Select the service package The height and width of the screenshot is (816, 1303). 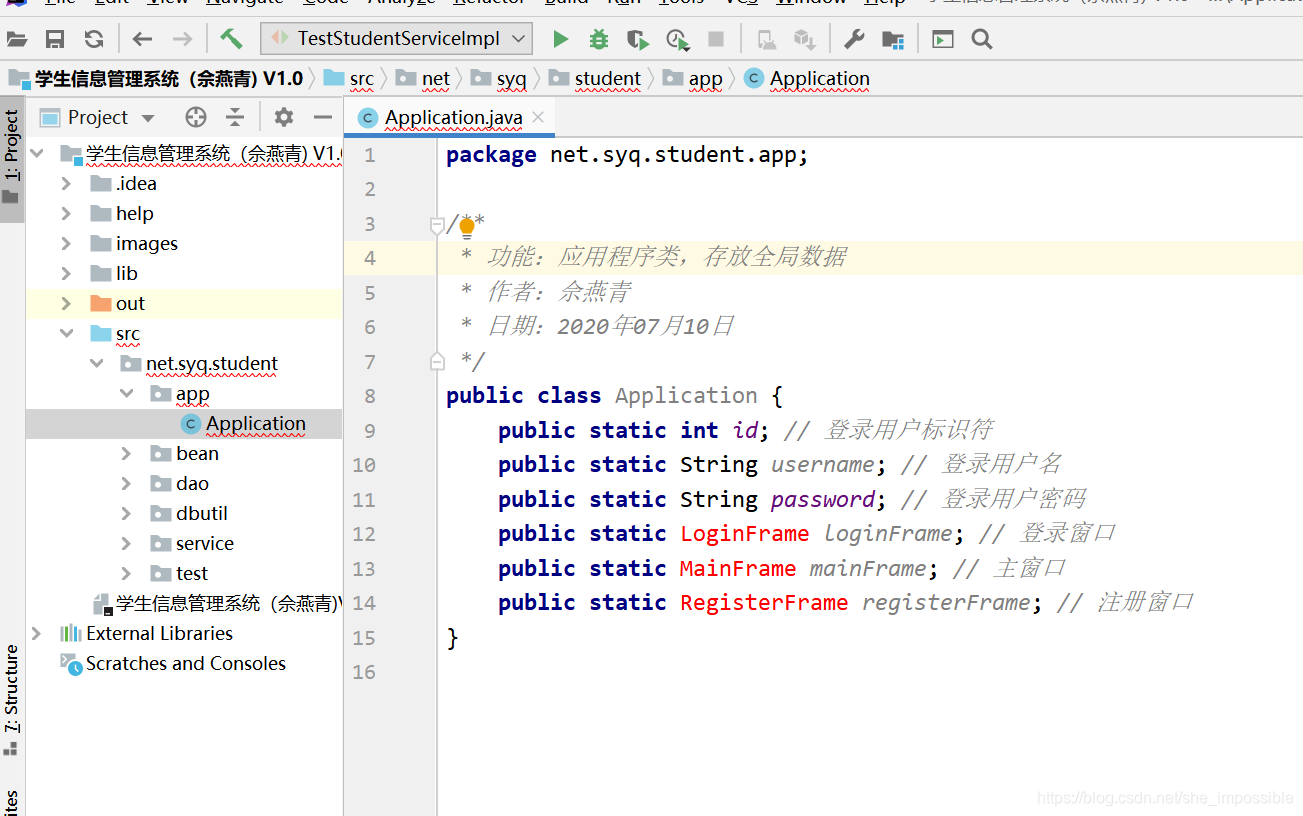tap(204, 543)
